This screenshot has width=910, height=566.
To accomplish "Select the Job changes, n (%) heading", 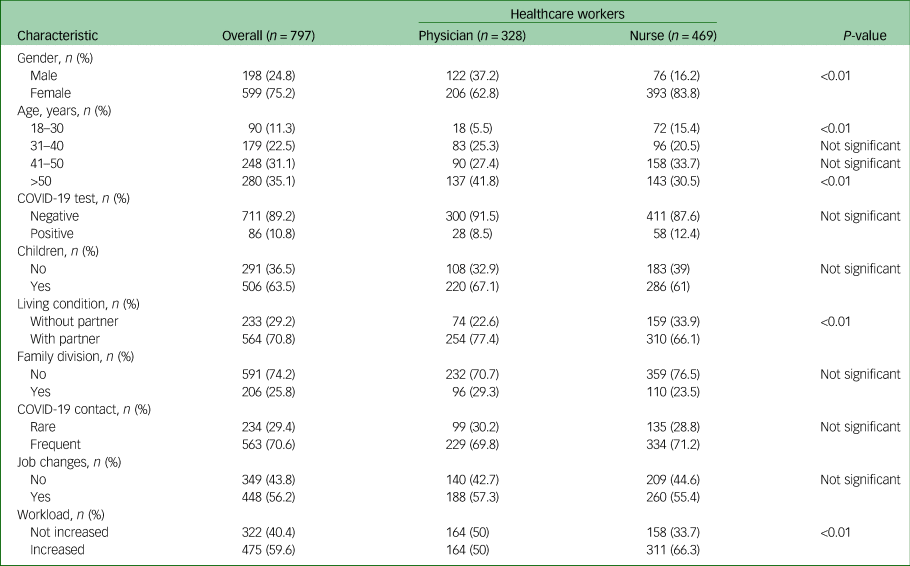I will (x=67, y=461).
